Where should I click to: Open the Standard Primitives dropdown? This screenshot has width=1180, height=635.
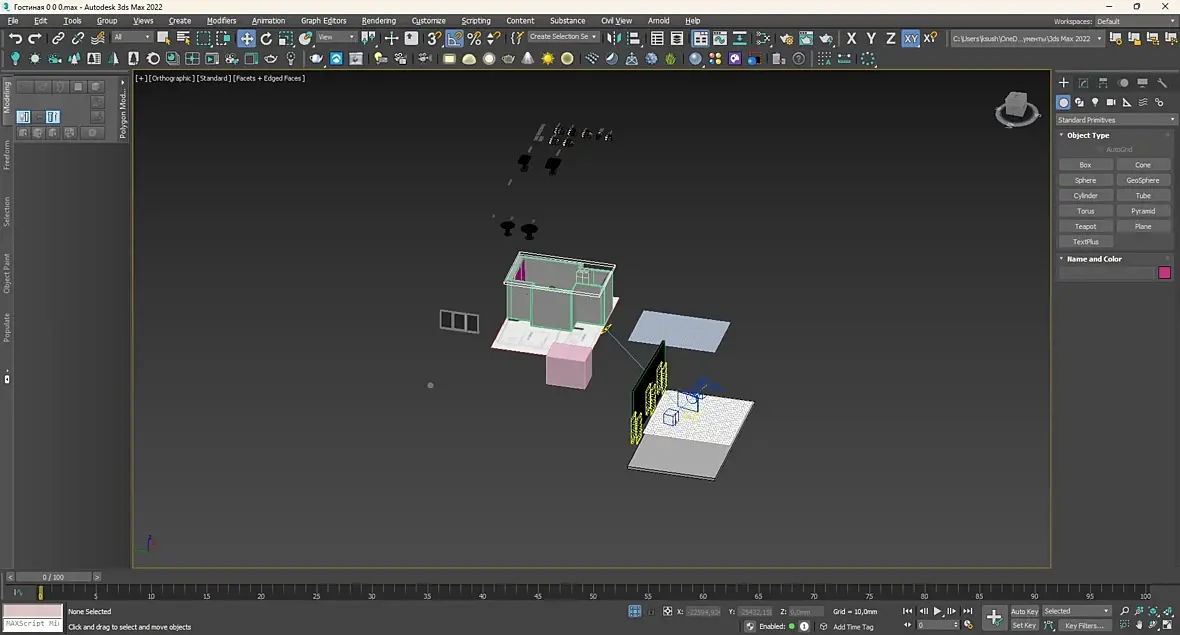tap(1117, 120)
